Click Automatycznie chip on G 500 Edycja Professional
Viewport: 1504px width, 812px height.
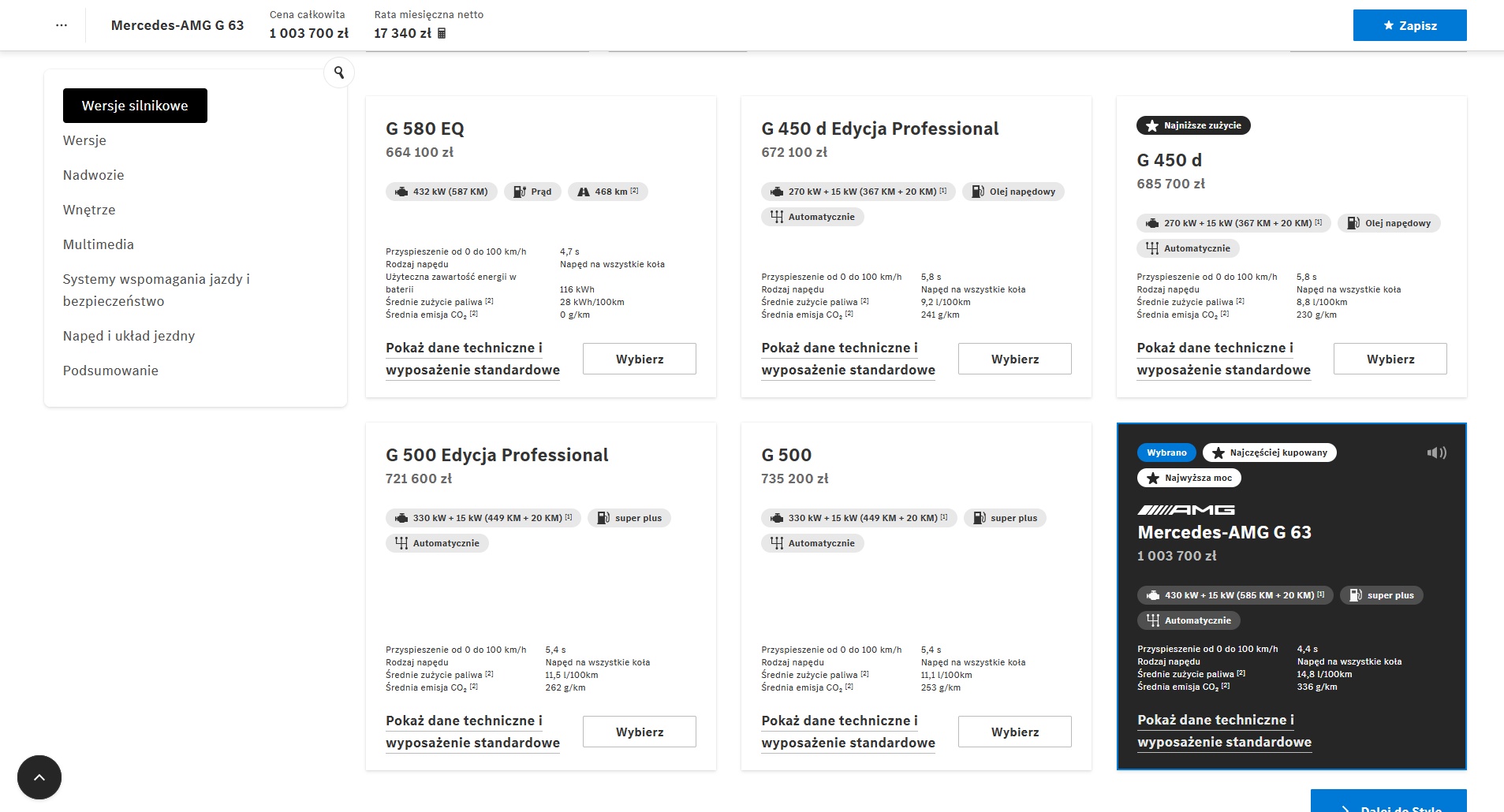click(x=437, y=543)
